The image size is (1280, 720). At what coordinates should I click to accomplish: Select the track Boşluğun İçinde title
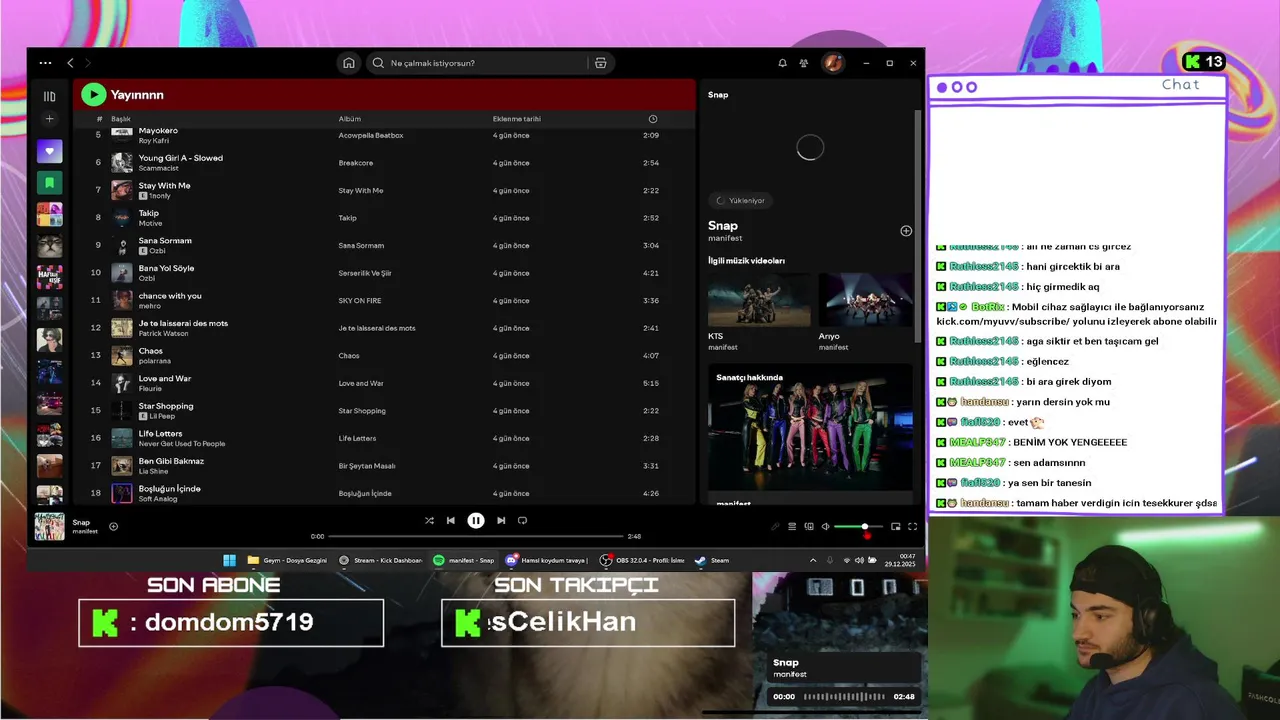click(169, 488)
